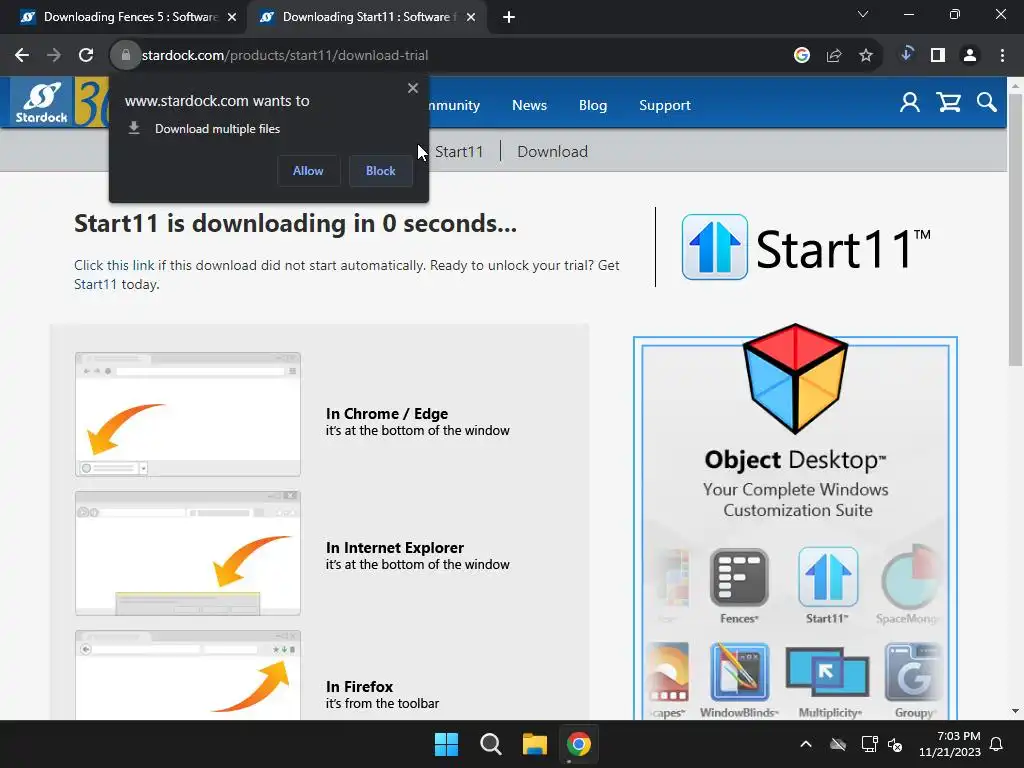The image size is (1024, 768).
Task: Reload the Stardock page
Action: [86, 56]
